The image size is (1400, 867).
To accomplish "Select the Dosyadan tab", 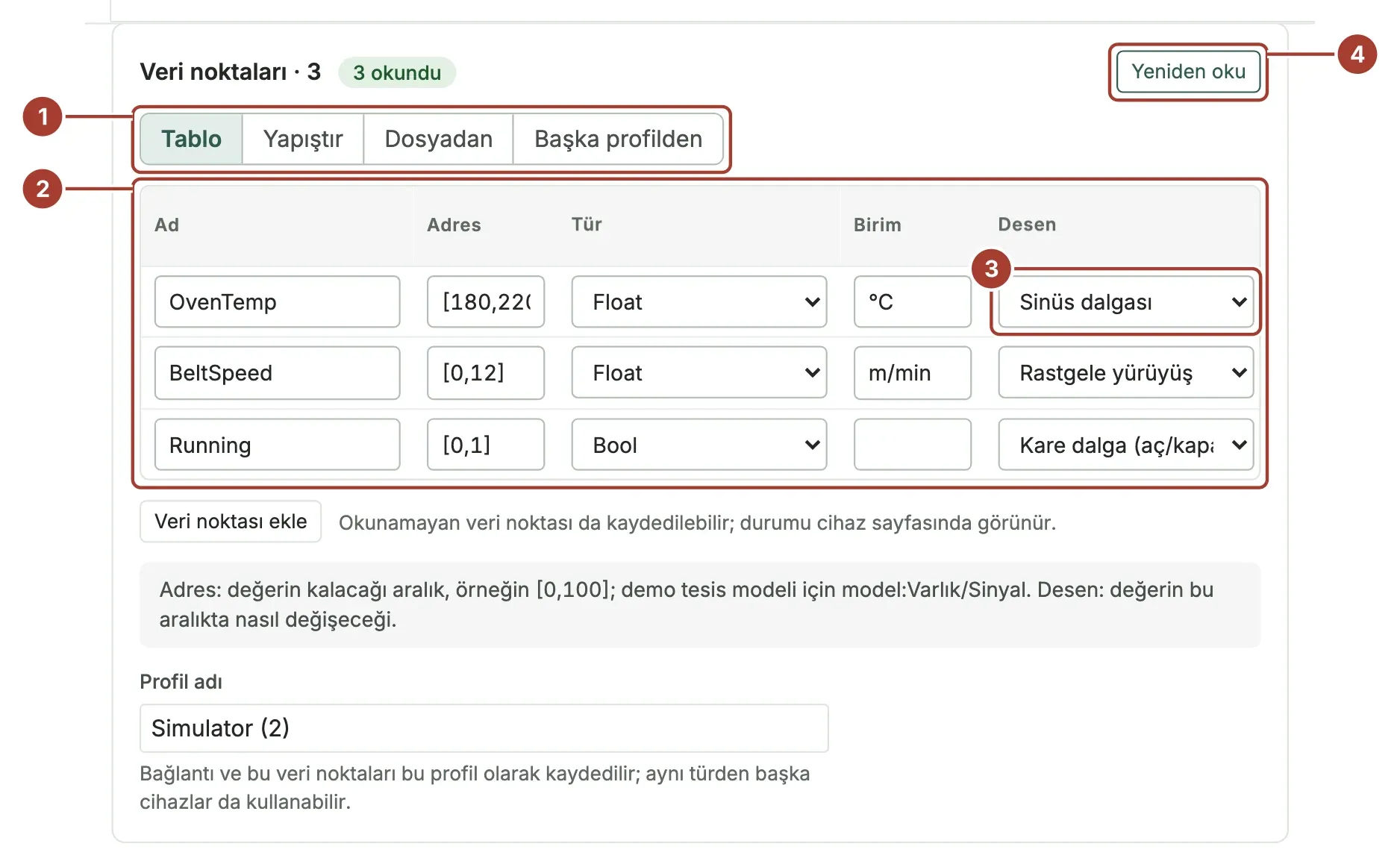I will 438,139.
